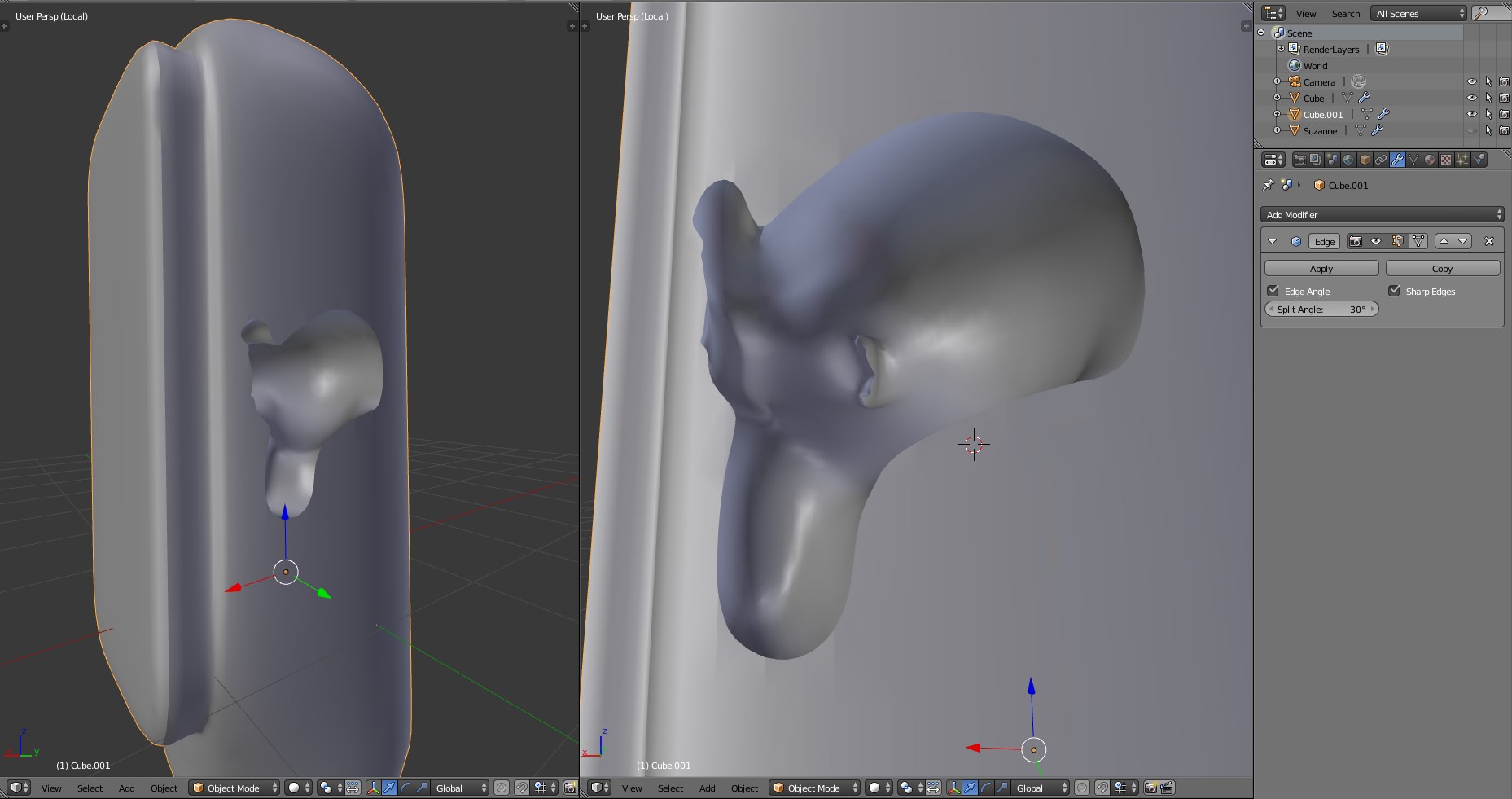Show the Suzanne object via its greyed eye icon

1472,130
